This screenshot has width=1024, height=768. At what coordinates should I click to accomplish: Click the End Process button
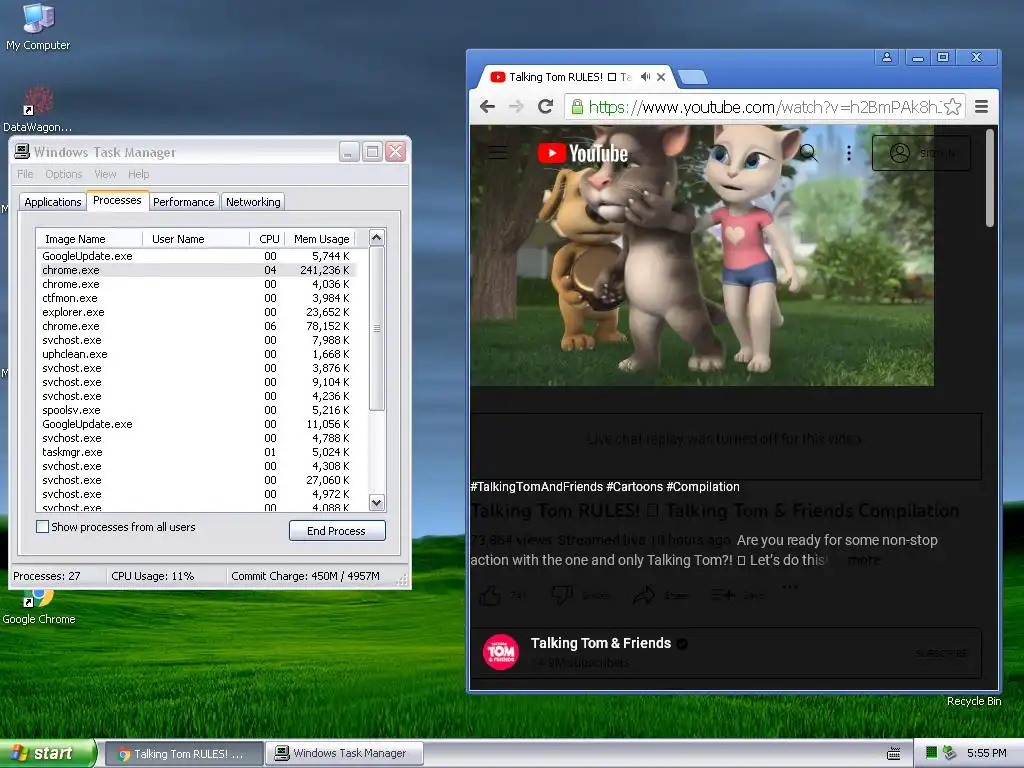337,531
